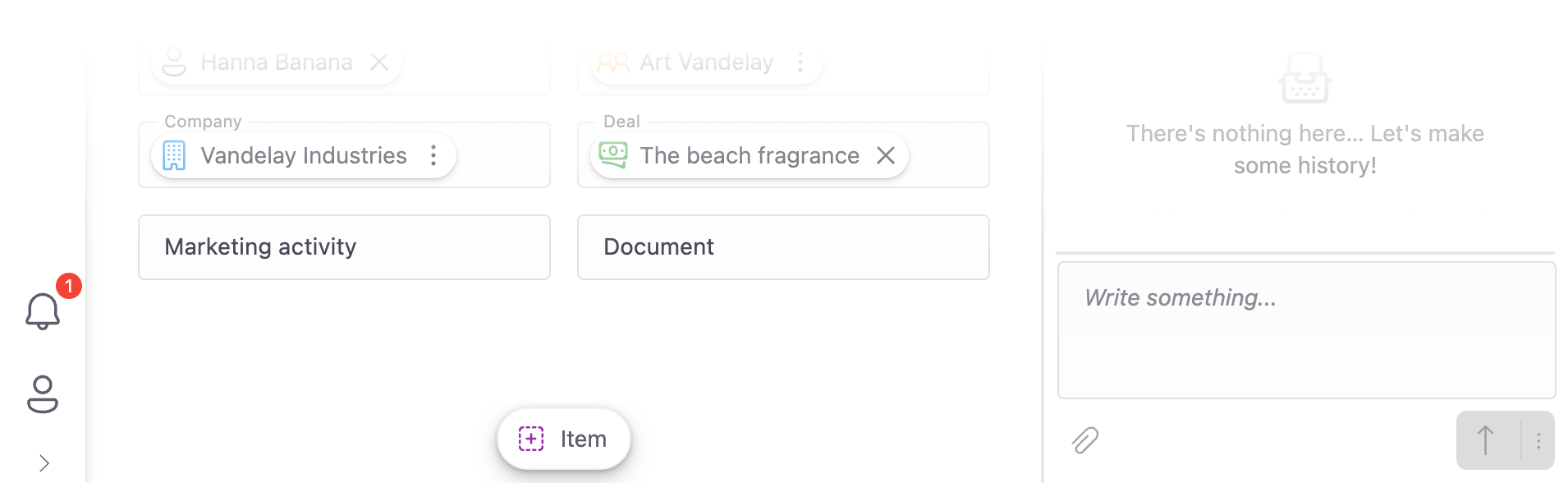This screenshot has height=483, width=1568.
Task: Click the person icon on the Hanna Banana chip
Action: pyautogui.click(x=175, y=61)
